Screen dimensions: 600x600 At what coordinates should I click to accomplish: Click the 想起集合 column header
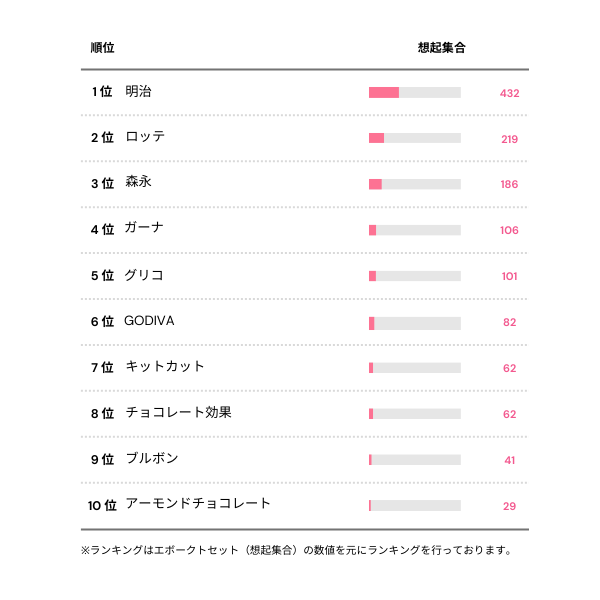441,48
